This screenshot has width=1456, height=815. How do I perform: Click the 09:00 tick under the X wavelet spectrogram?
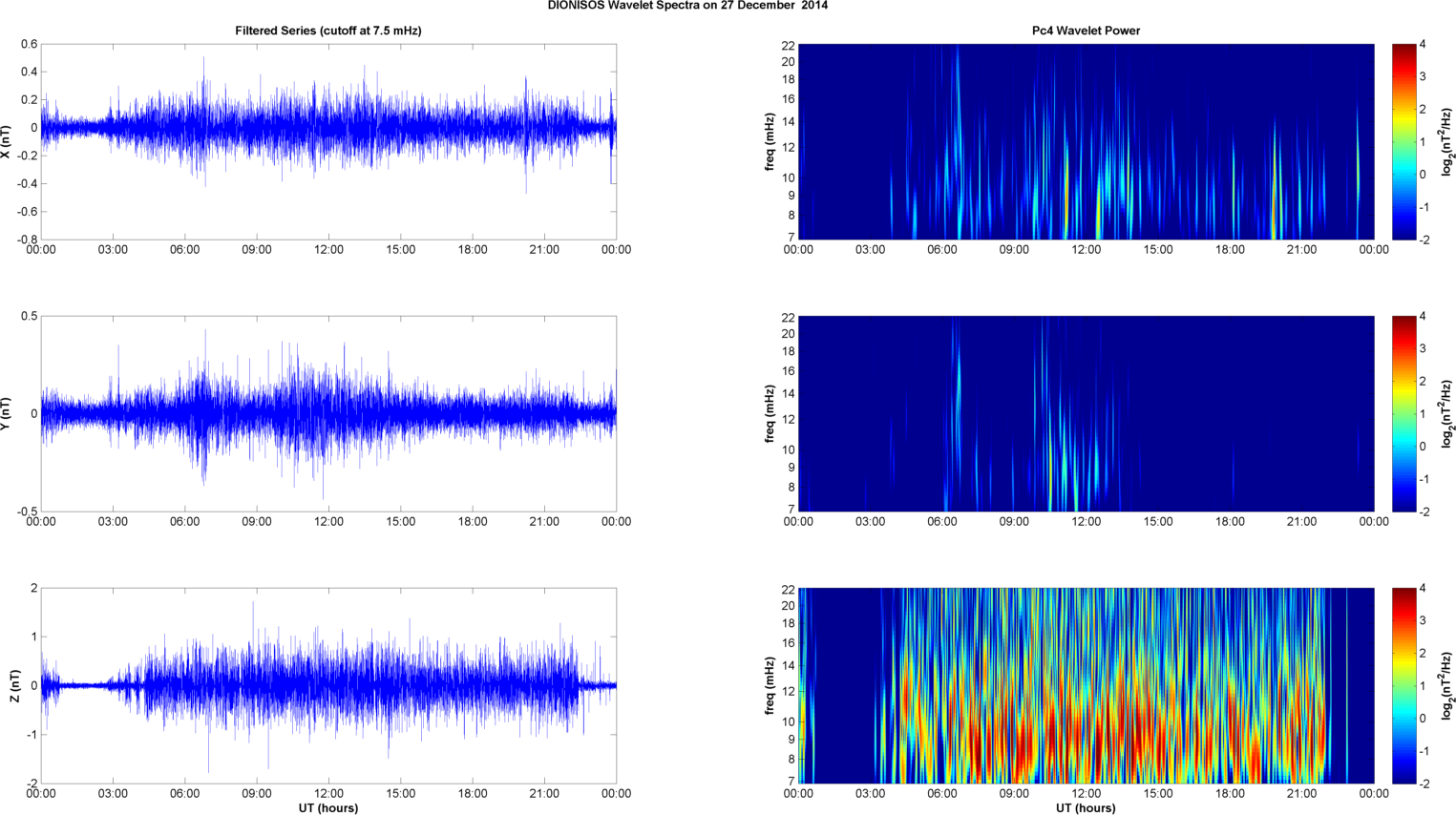click(1014, 249)
